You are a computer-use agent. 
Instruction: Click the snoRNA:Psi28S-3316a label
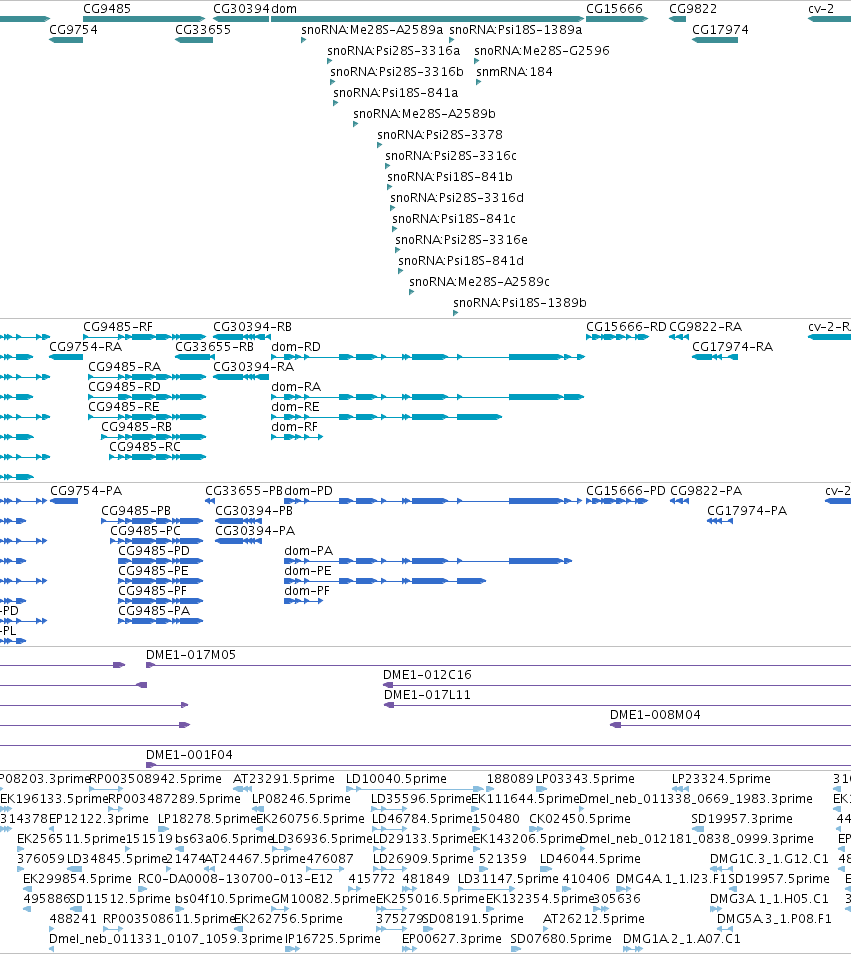394,50
